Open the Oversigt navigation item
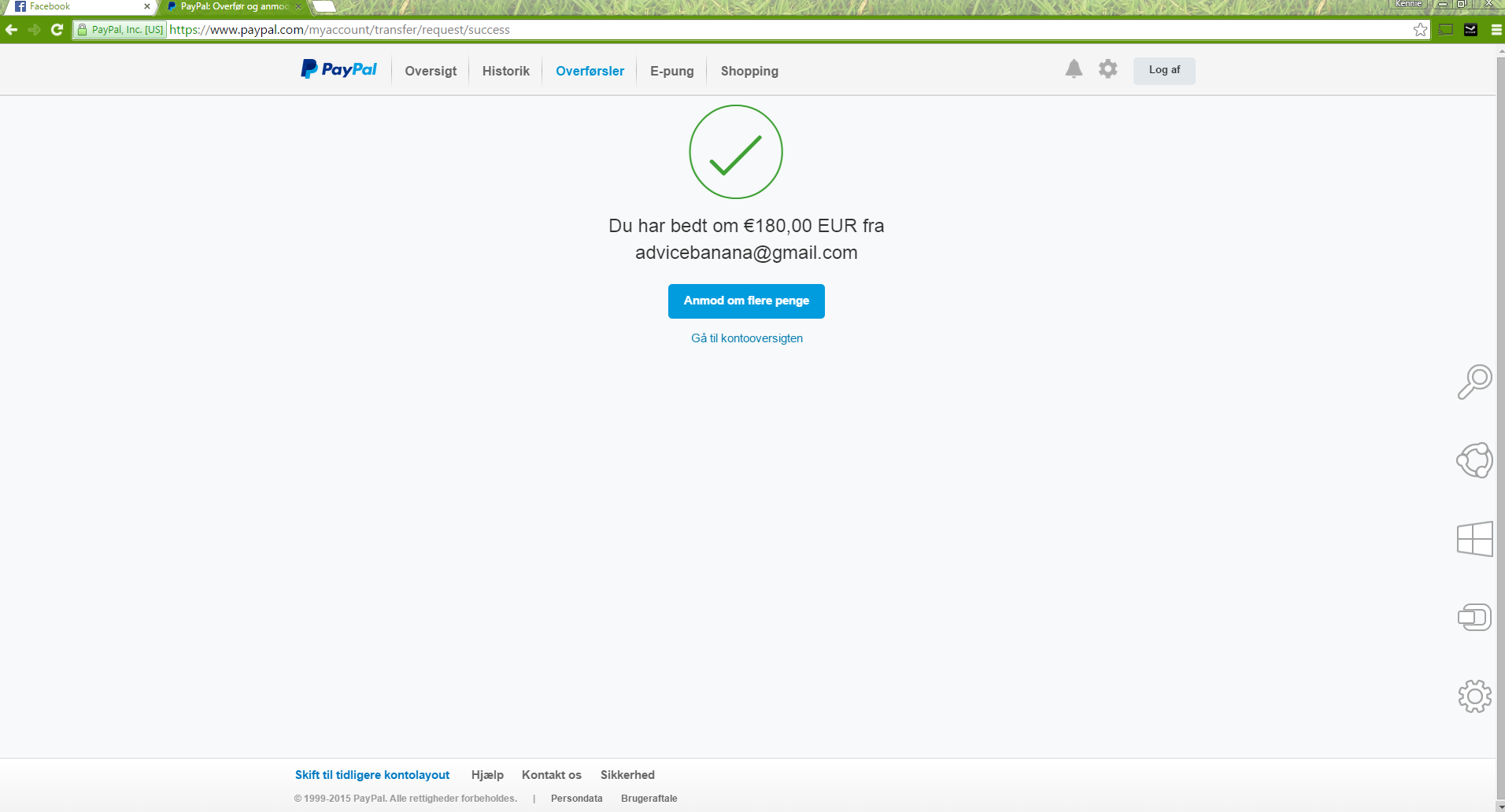The width and height of the screenshot is (1505, 812). [431, 71]
